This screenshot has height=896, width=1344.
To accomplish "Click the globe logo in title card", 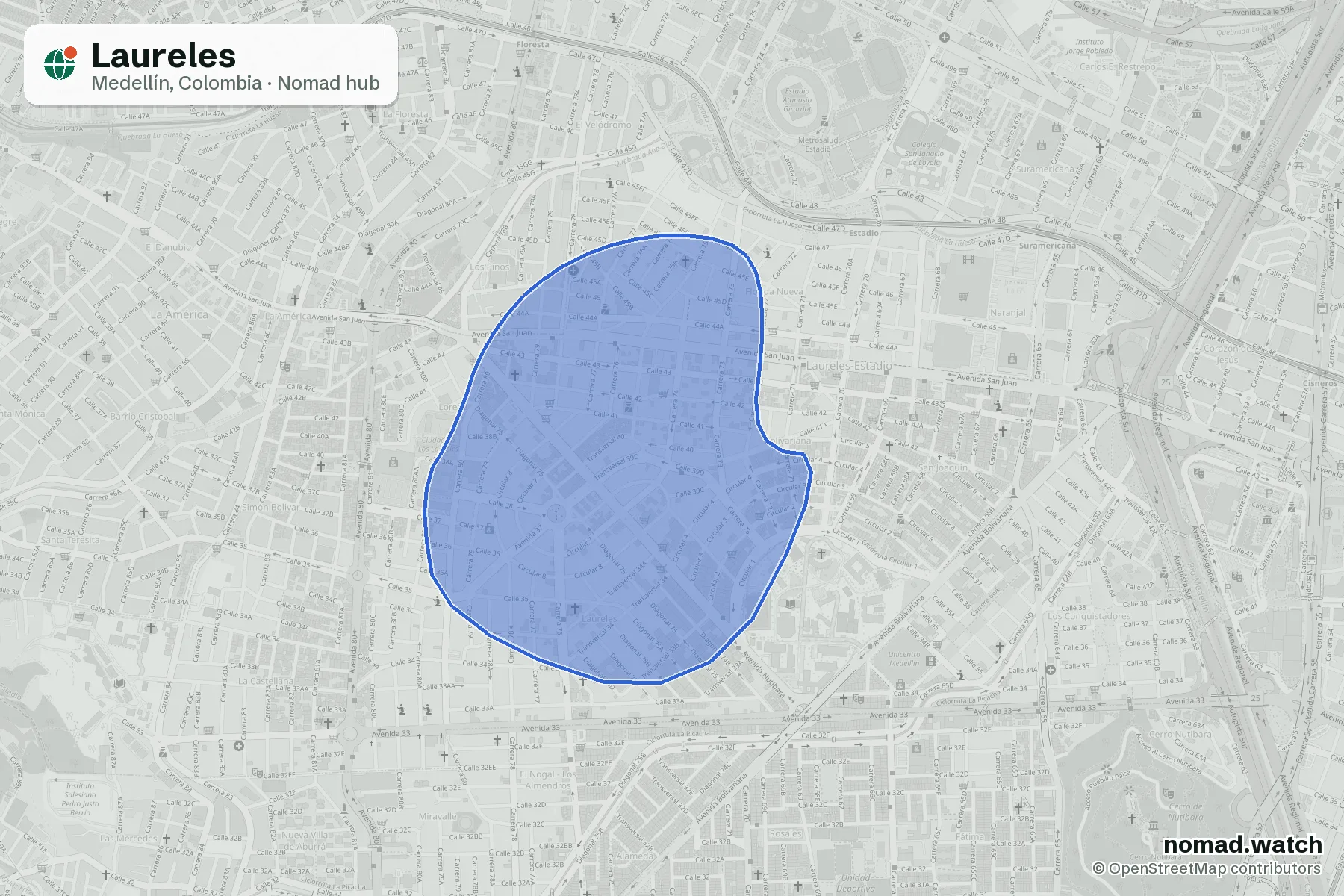I will point(60,63).
